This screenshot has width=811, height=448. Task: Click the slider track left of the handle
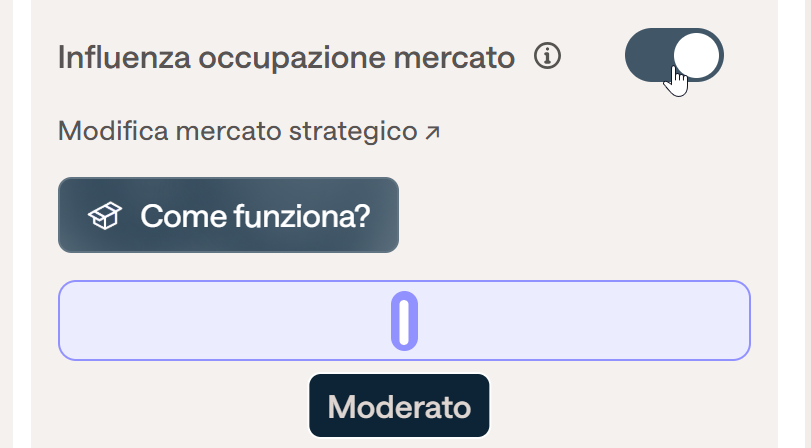225,321
